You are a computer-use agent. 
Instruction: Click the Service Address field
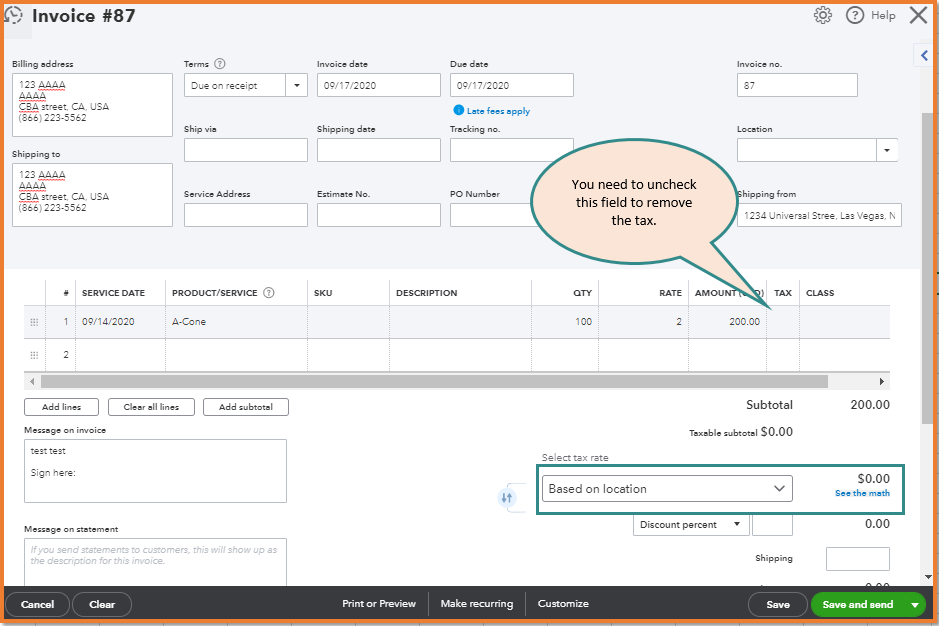(246, 215)
